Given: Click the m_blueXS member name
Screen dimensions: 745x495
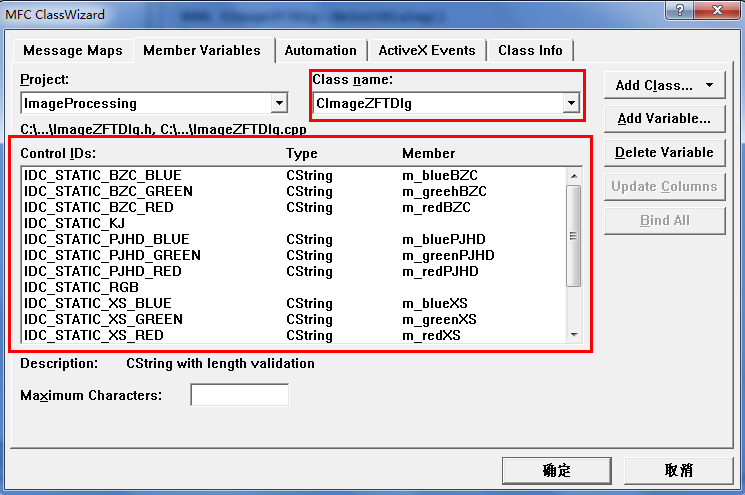Looking at the screenshot, I should pos(435,304).
